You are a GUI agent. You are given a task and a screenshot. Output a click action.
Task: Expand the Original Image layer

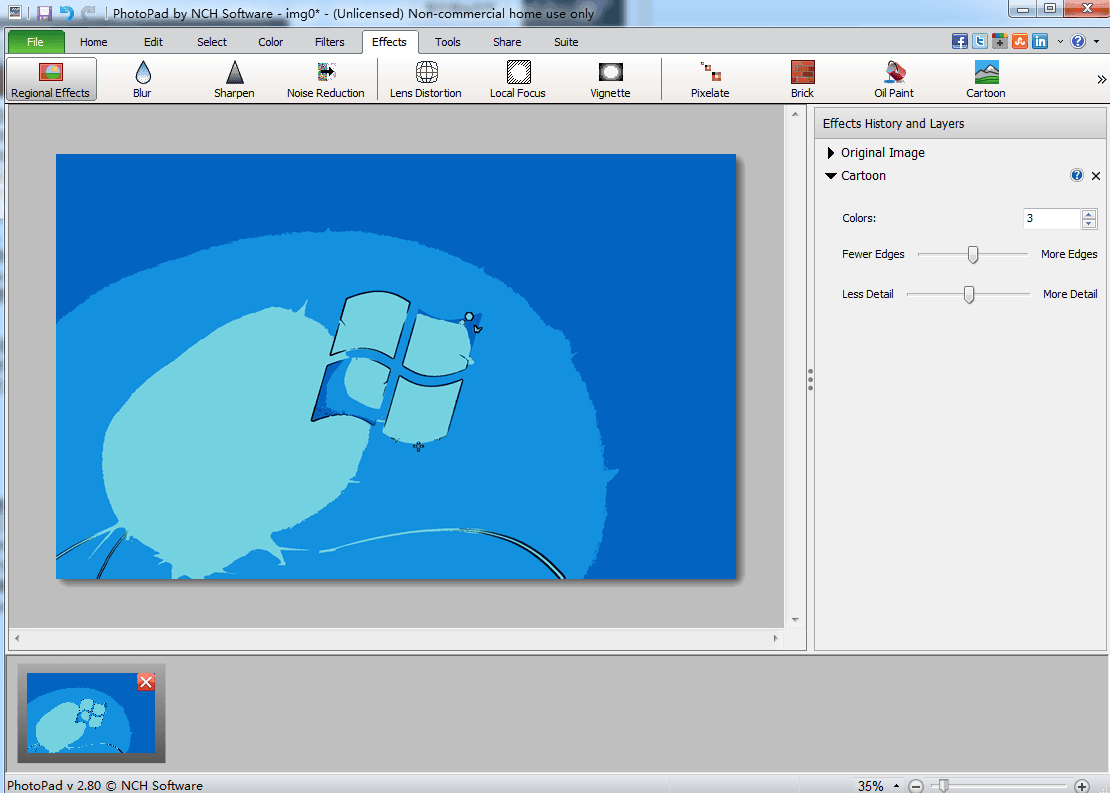(831, 153)
